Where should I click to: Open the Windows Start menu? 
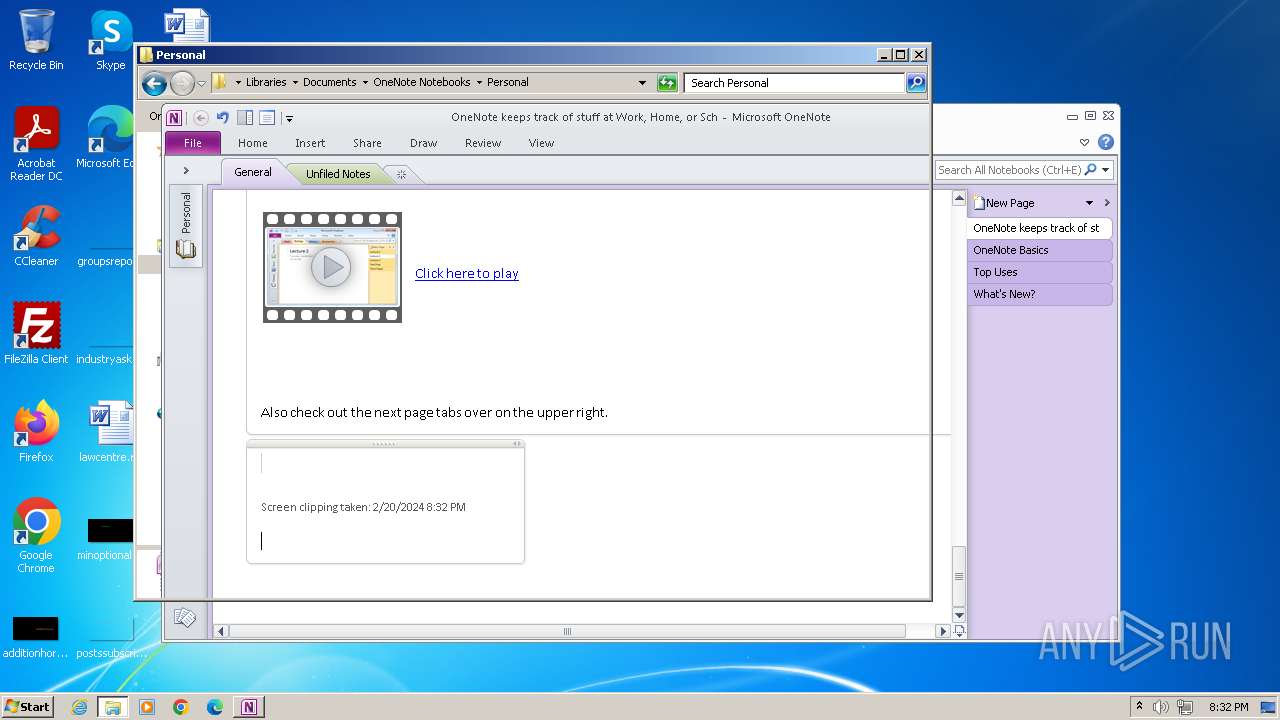[x=27, y=706]
